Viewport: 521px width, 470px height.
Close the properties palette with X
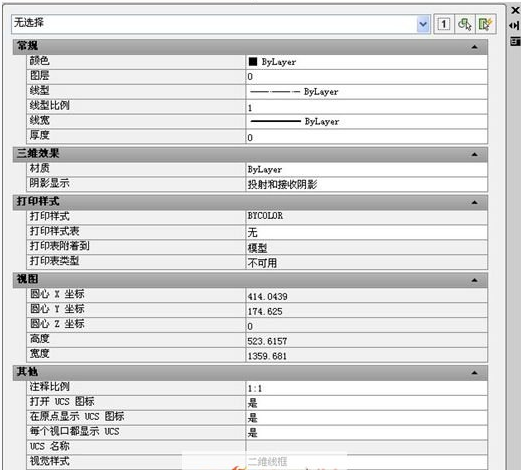point(515,10)
